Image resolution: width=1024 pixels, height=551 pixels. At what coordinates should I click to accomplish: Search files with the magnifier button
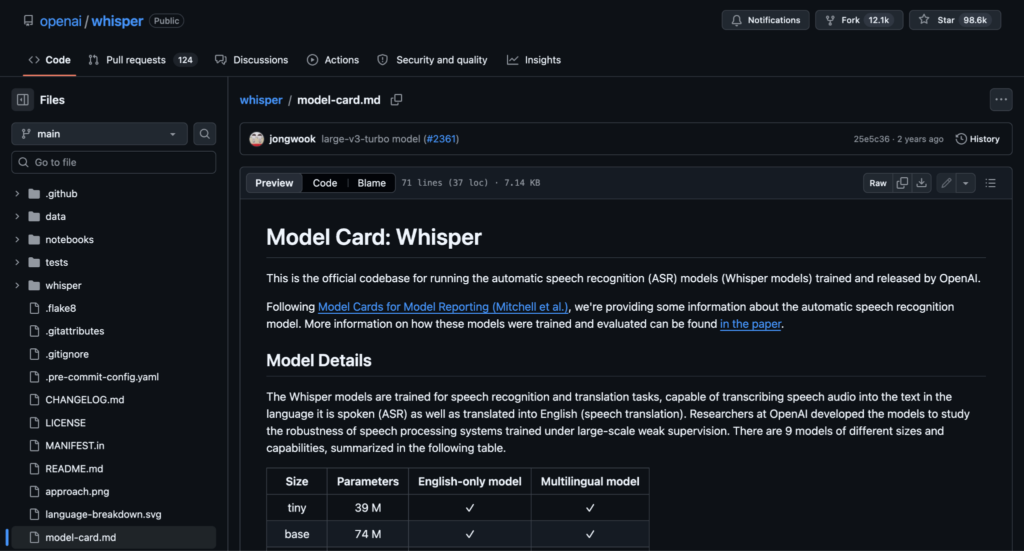204,134
